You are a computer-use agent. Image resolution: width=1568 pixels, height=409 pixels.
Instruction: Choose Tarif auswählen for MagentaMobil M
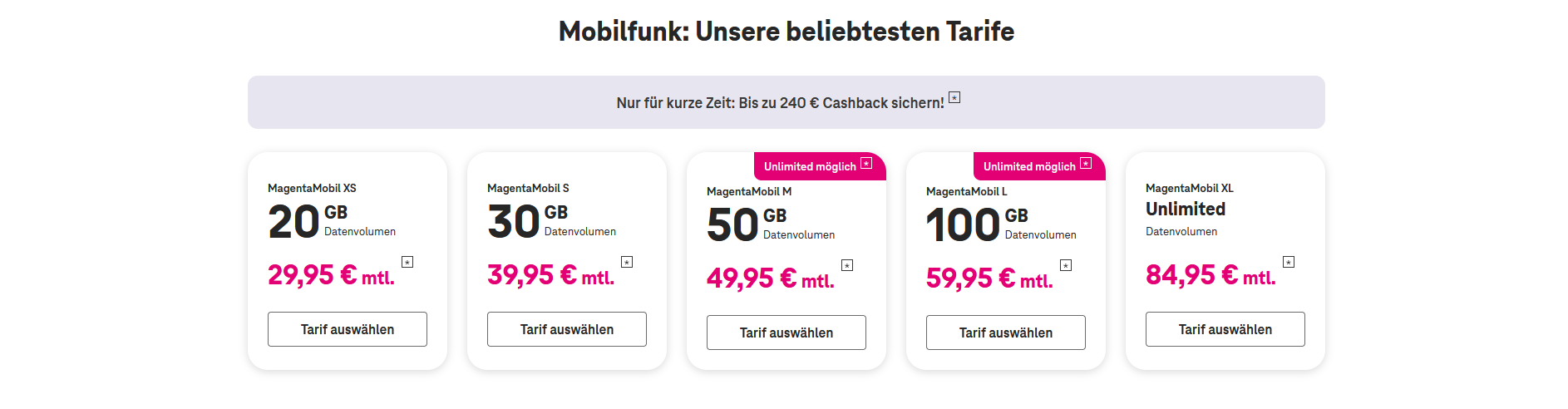786,333
